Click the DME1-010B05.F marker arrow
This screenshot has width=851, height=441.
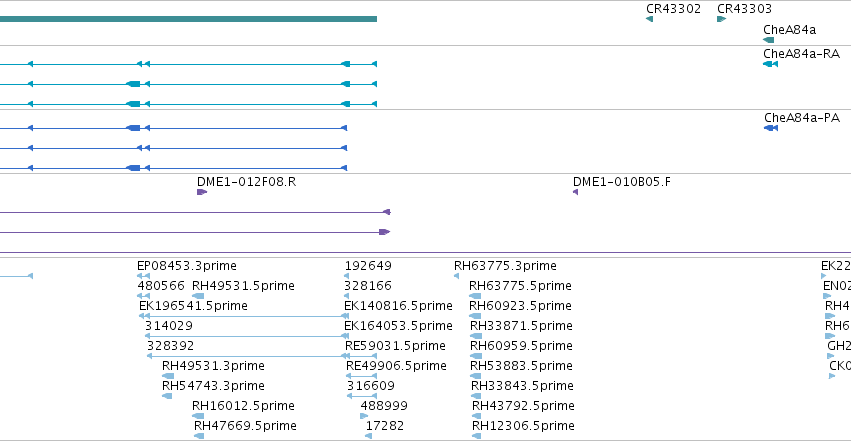click(575, 192)
